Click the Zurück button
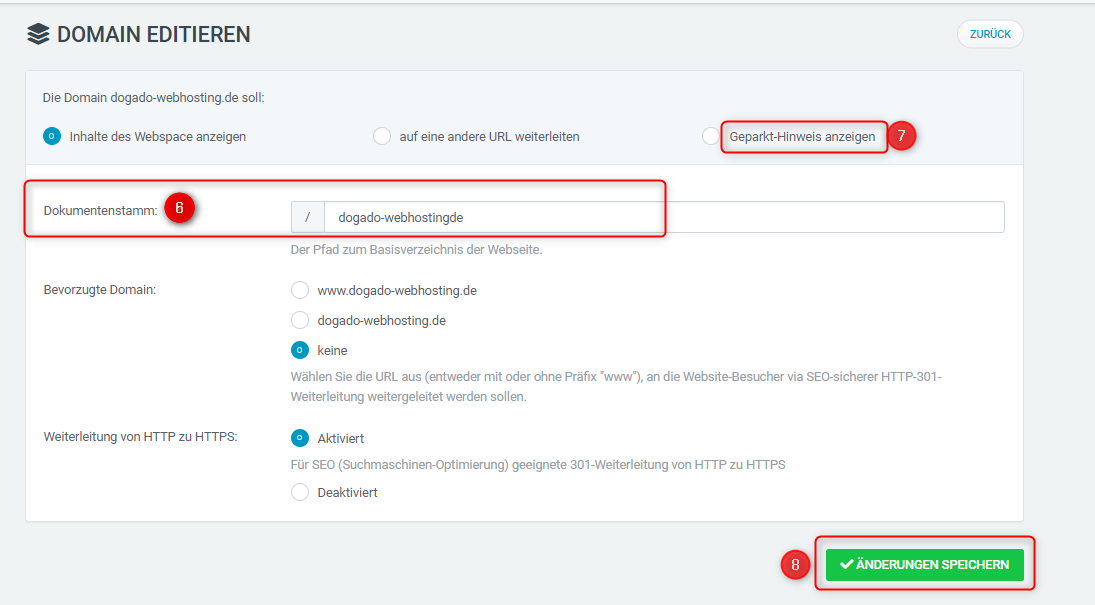This screenshot has width=1095, height=605. (x=990, y=34)
